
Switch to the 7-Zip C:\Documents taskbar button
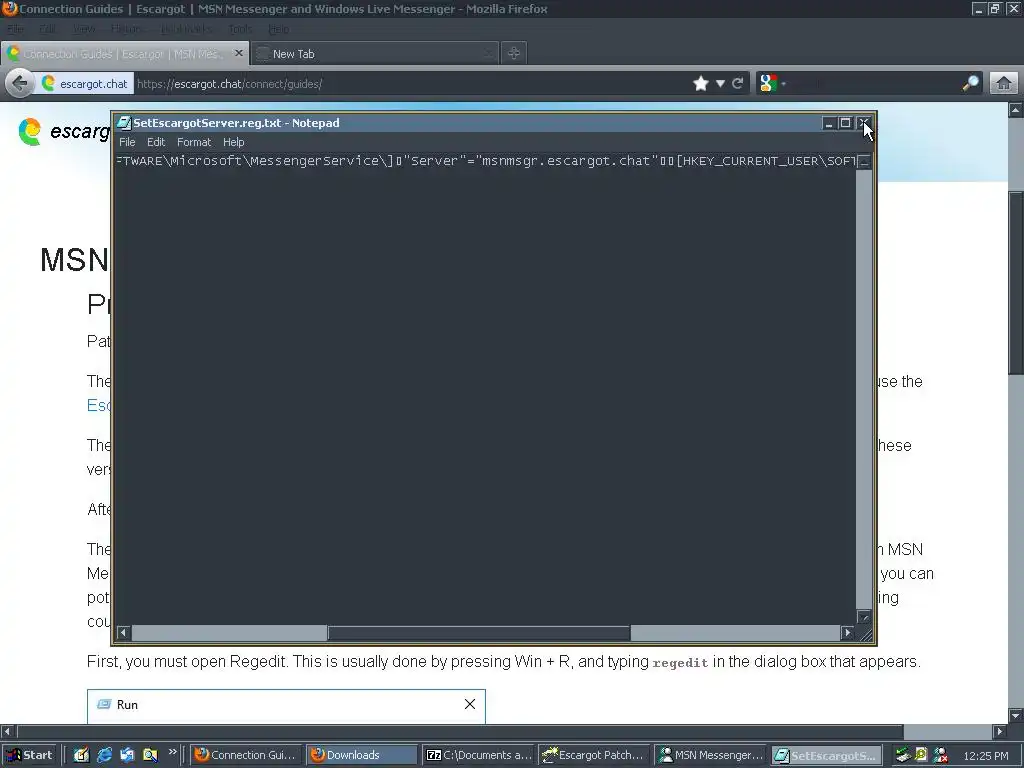click(478, 755)
